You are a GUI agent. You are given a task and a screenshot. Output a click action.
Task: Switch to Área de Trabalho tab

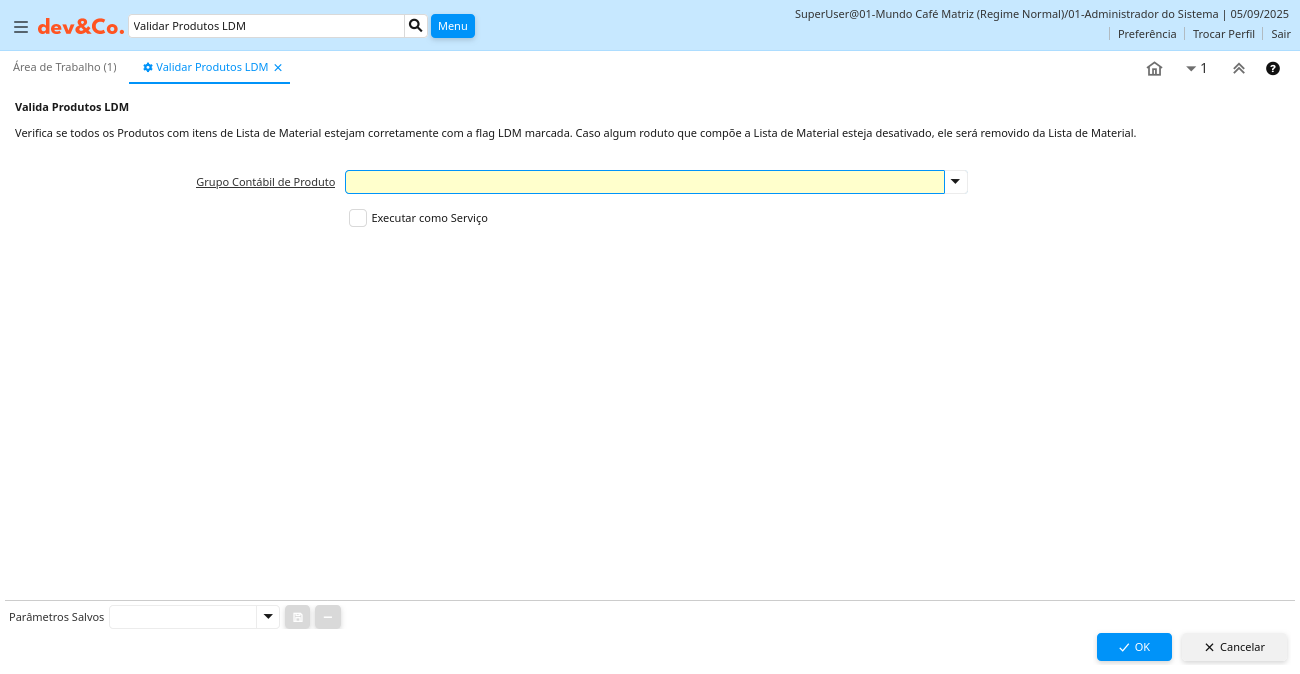pyautogui.click(x=65, y=67)
